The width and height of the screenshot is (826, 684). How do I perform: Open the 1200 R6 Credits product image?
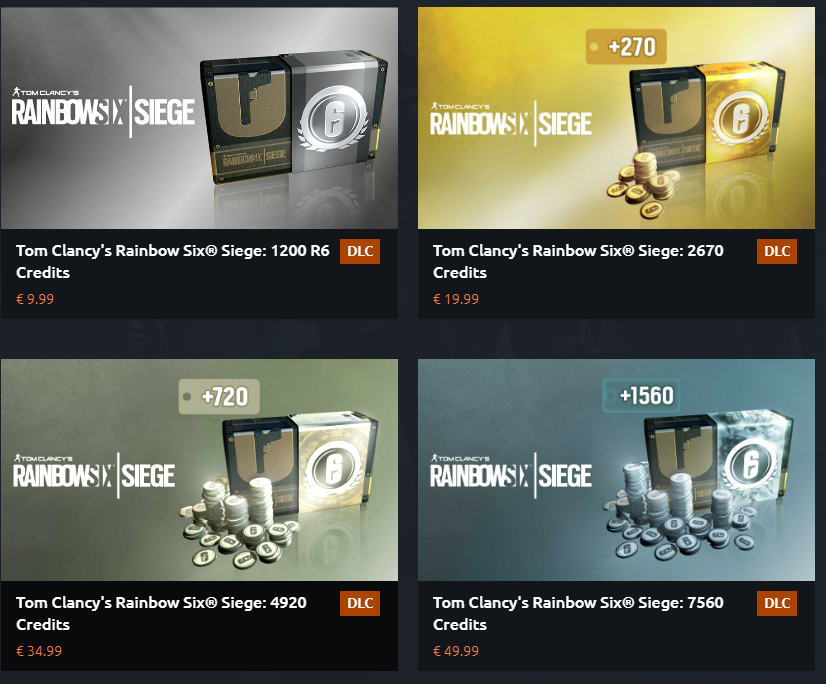coord(199,118)
